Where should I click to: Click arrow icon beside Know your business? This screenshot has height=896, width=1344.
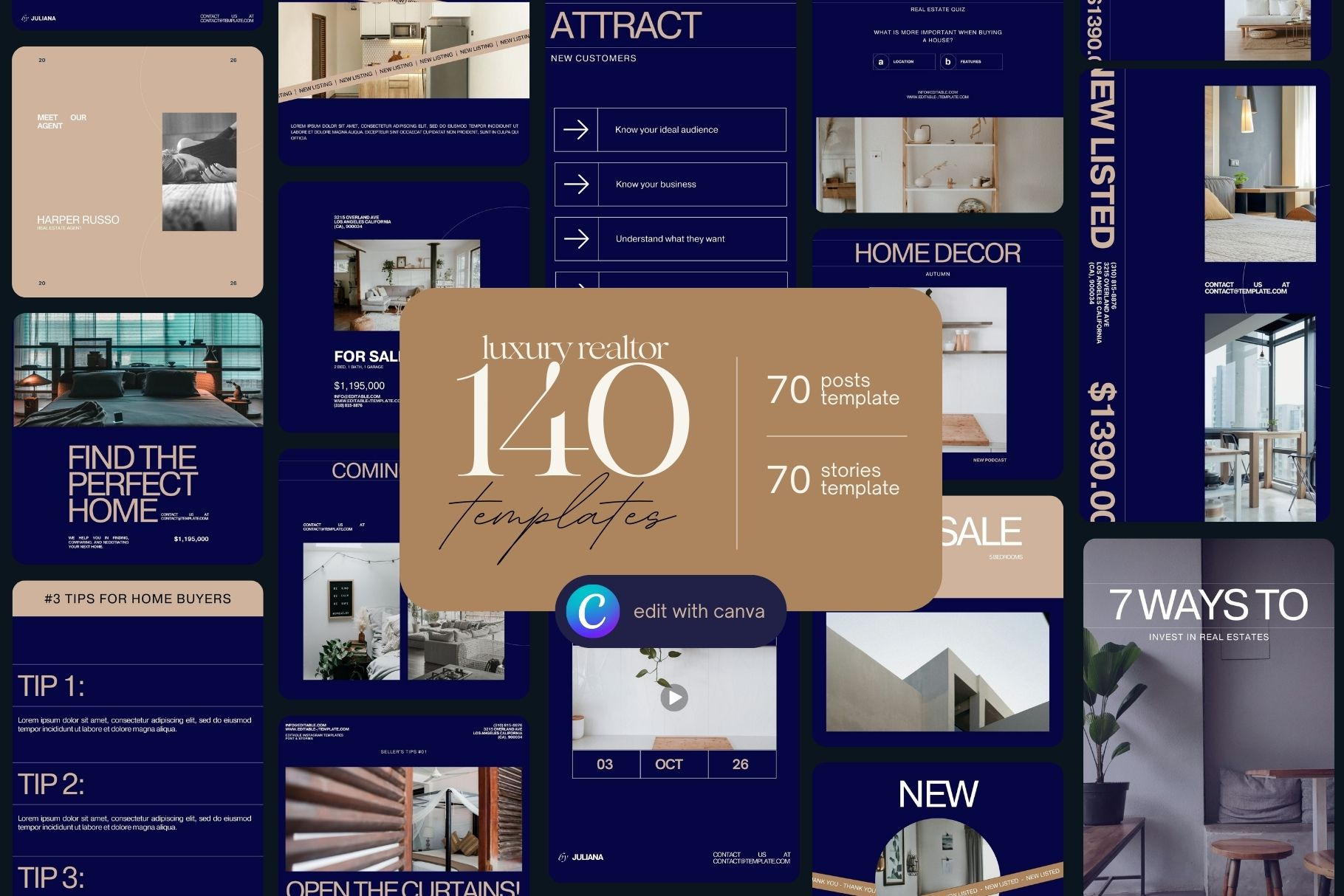tap(576, 185)
